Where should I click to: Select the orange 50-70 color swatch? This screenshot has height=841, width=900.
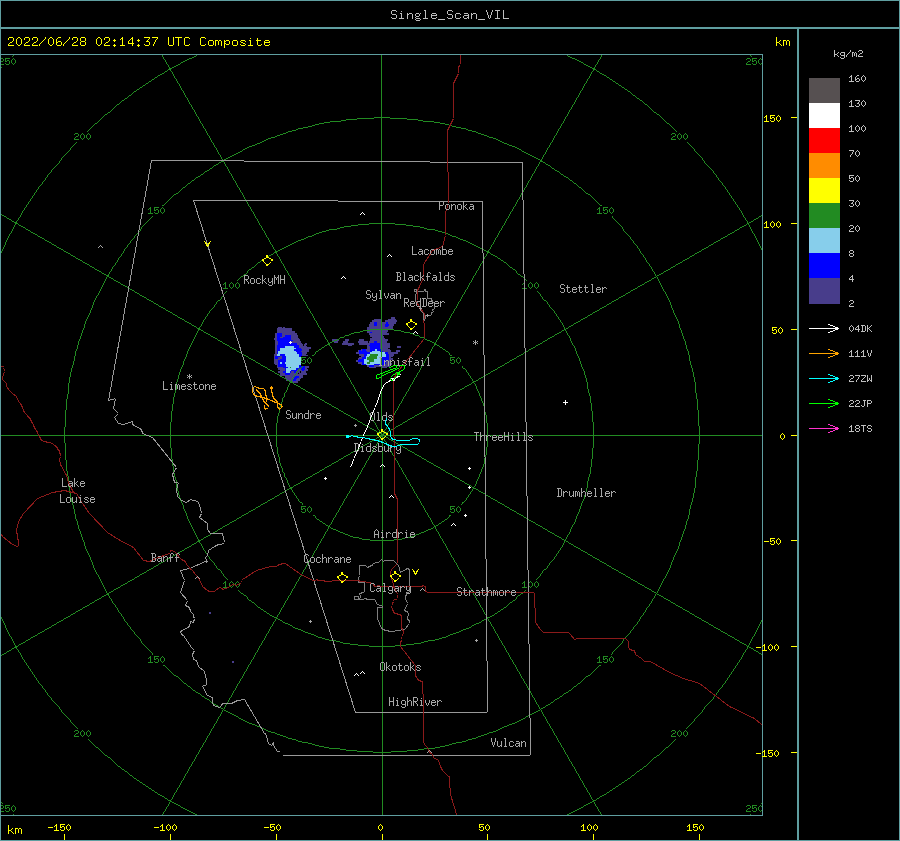point(824,165)
